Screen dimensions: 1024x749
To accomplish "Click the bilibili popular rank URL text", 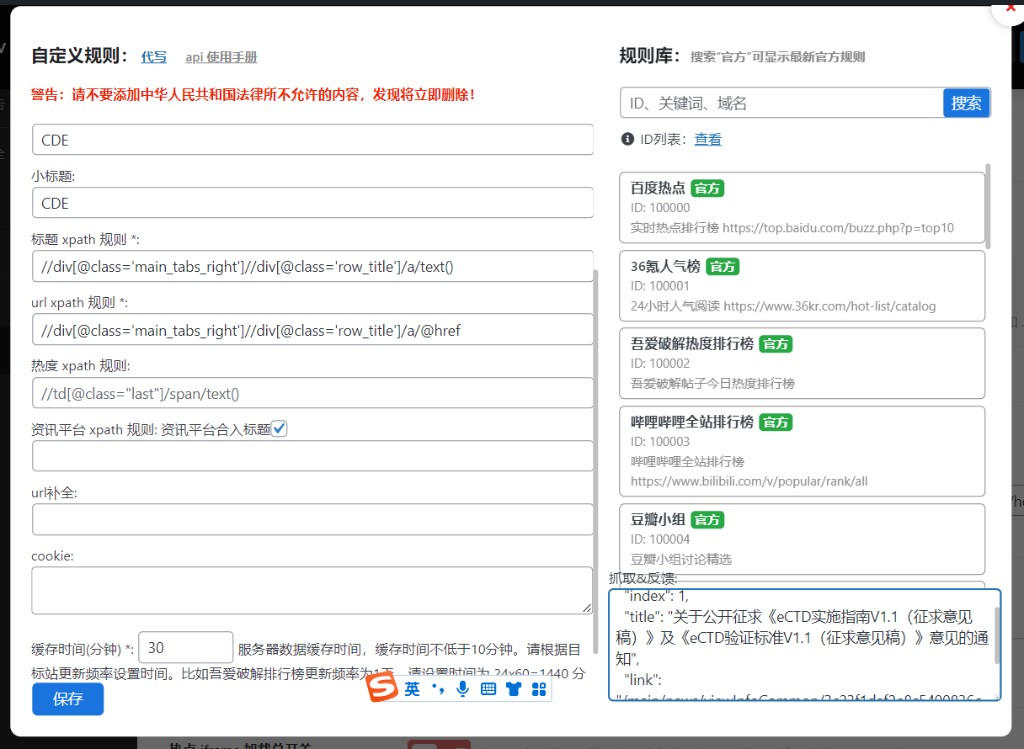I will coord(749,481).
